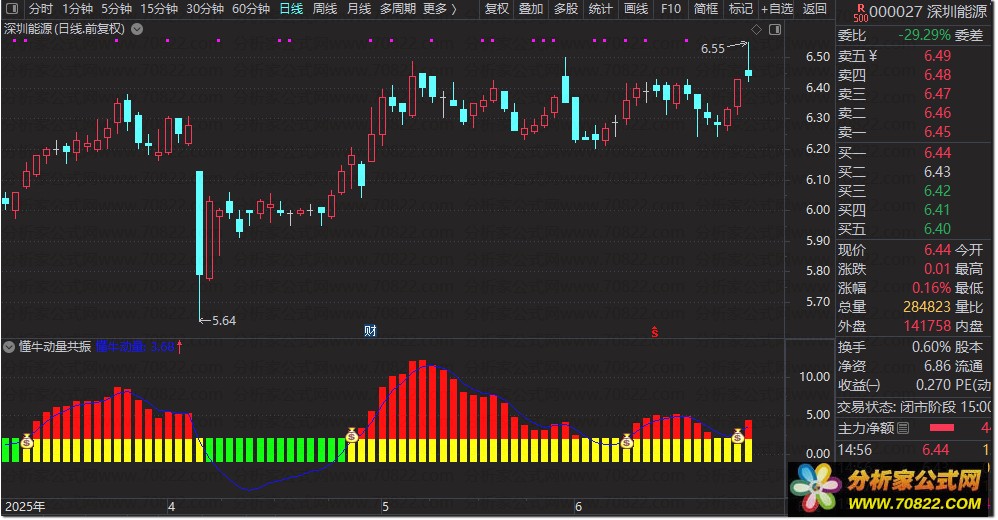Click the 叠加 overlay button
The height and width of the screenshot is (520, 998).
click(531, 9)
